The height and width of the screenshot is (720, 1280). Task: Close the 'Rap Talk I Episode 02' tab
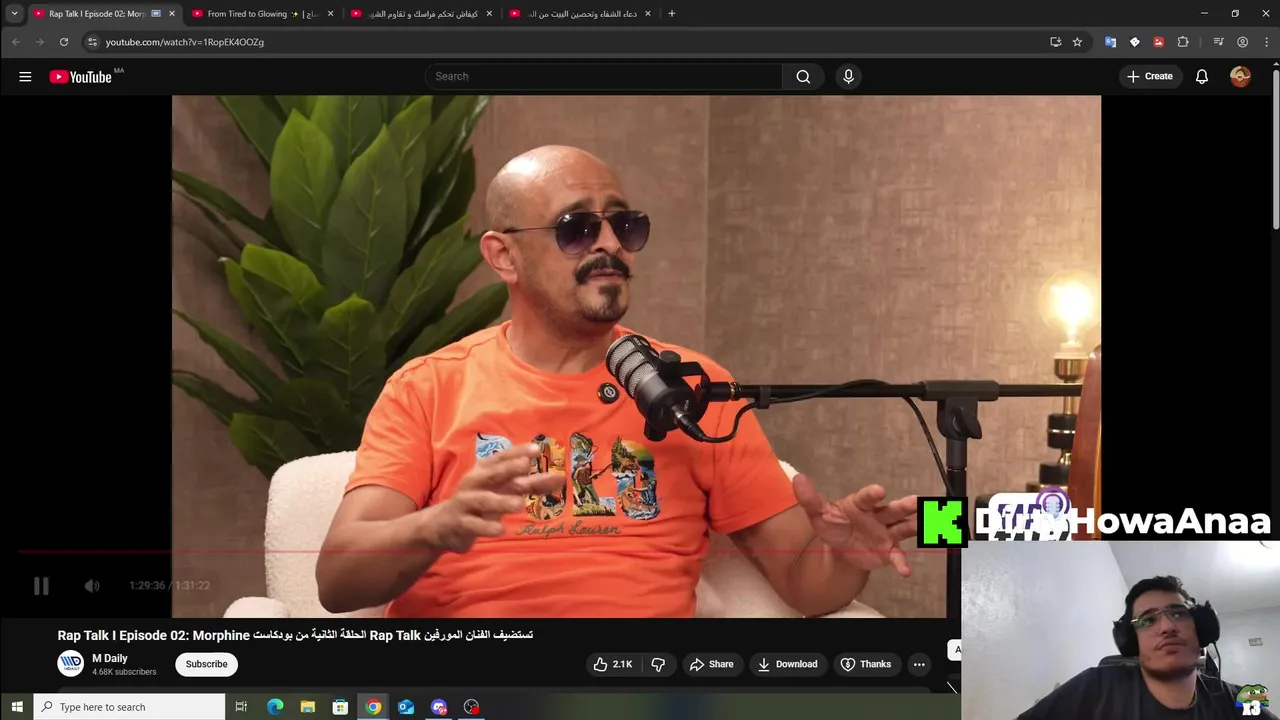[x=172, y=14]
